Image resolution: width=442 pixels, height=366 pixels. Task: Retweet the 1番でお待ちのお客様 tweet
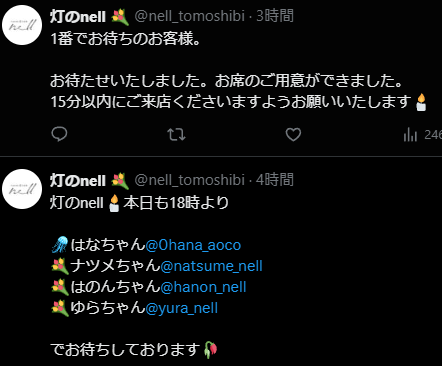176,134
